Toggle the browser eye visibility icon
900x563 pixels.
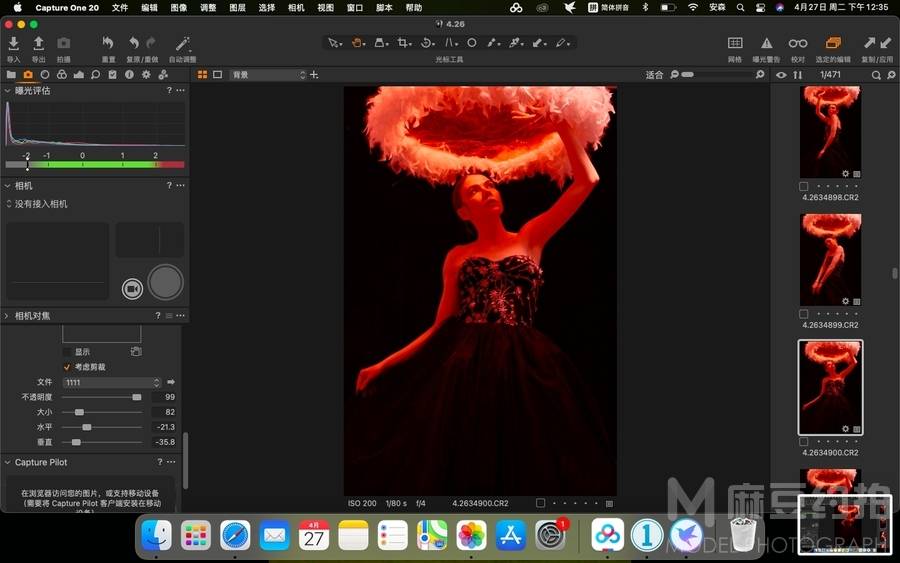point(781,75)
